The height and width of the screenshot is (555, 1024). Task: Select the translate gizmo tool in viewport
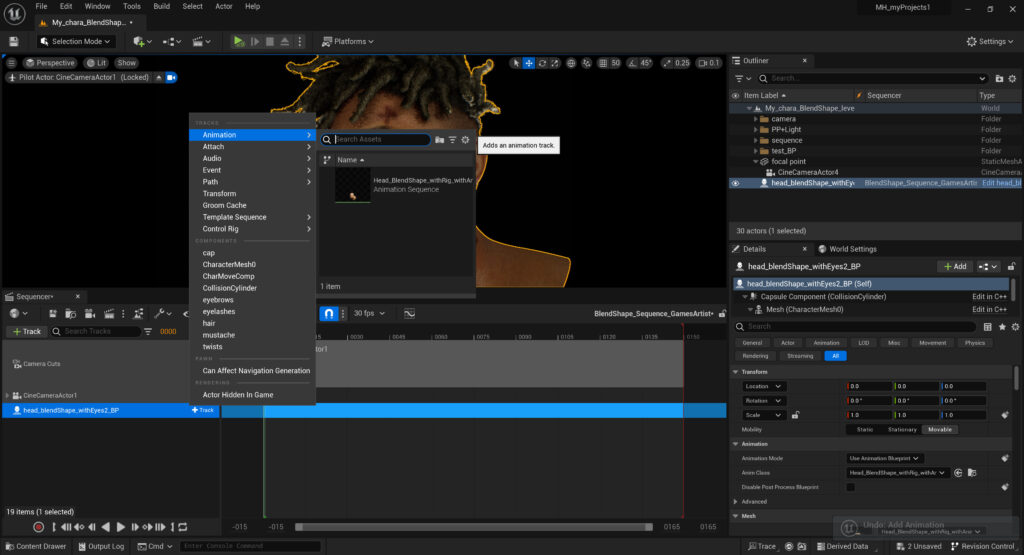pyautogui.click(x=529, y=63)
